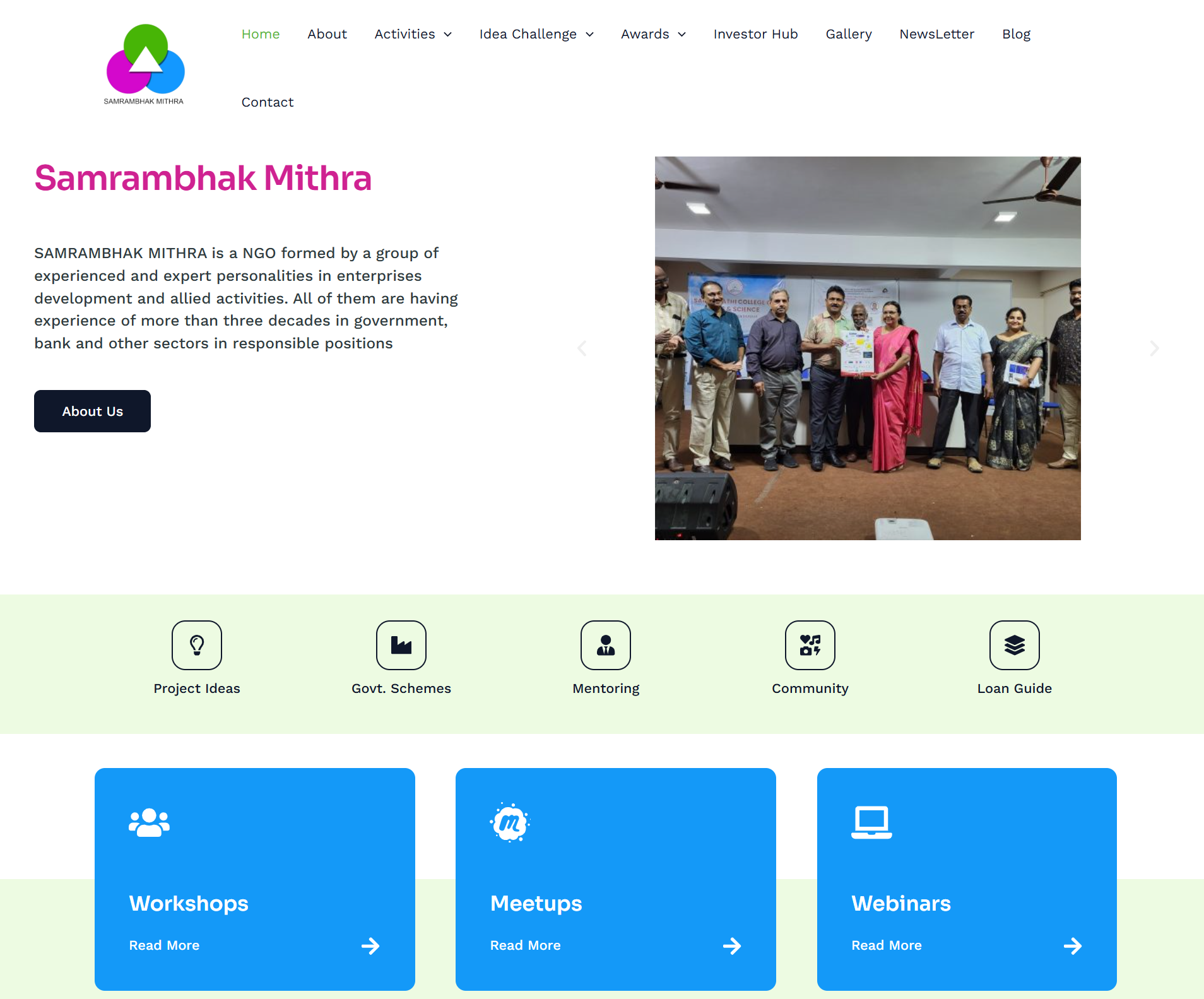Open the Loan Guide layers icon
1204x999 pixels.
click(1015, 645)
